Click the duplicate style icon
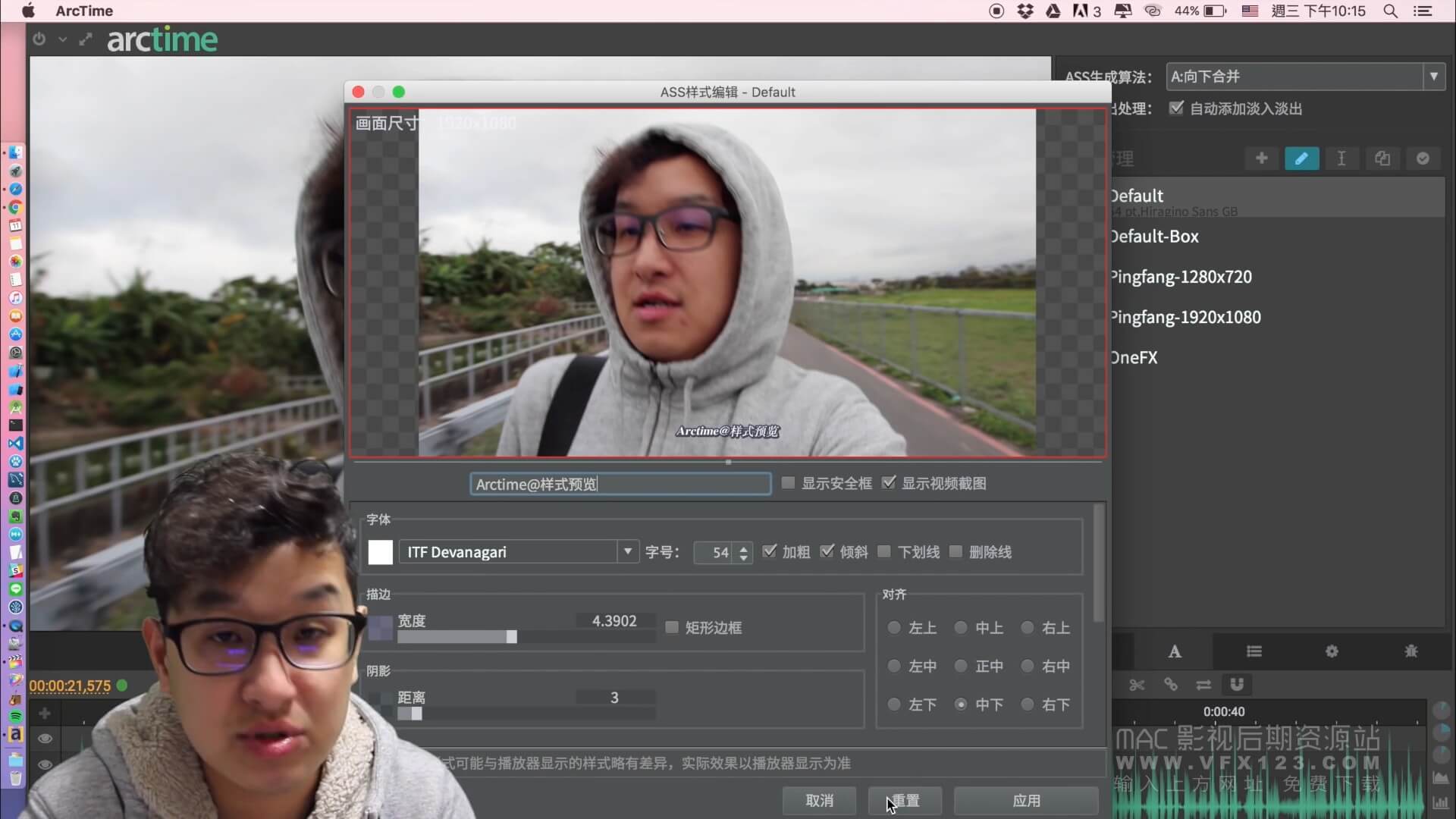The height and width of the screenshot is (819, 1456). pyautogui.click(x=1382, y=158)
